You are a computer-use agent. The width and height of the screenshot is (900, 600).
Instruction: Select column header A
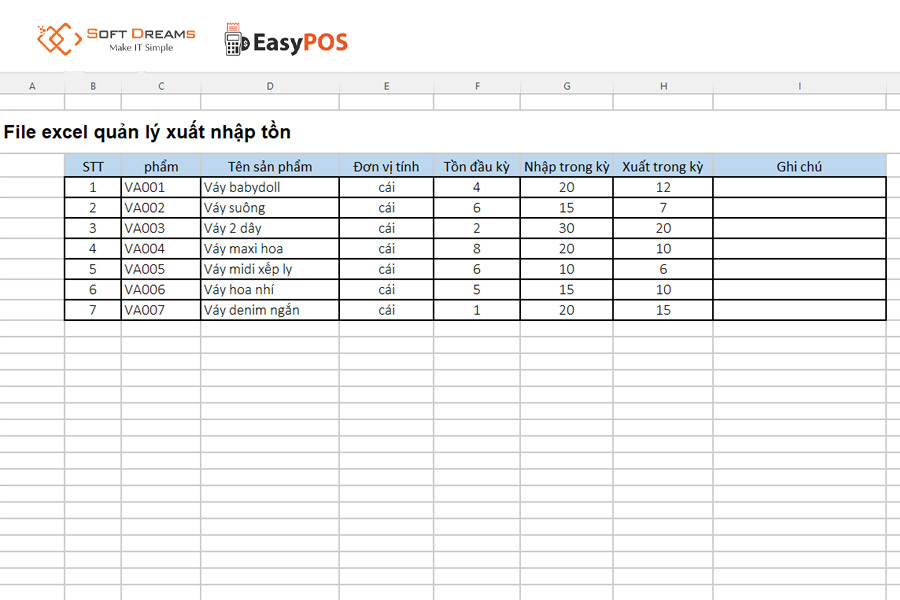[32, 85]
